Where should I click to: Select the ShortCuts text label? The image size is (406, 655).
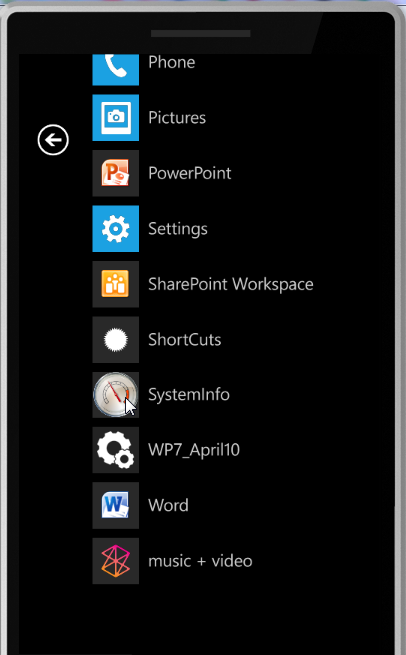185,340
